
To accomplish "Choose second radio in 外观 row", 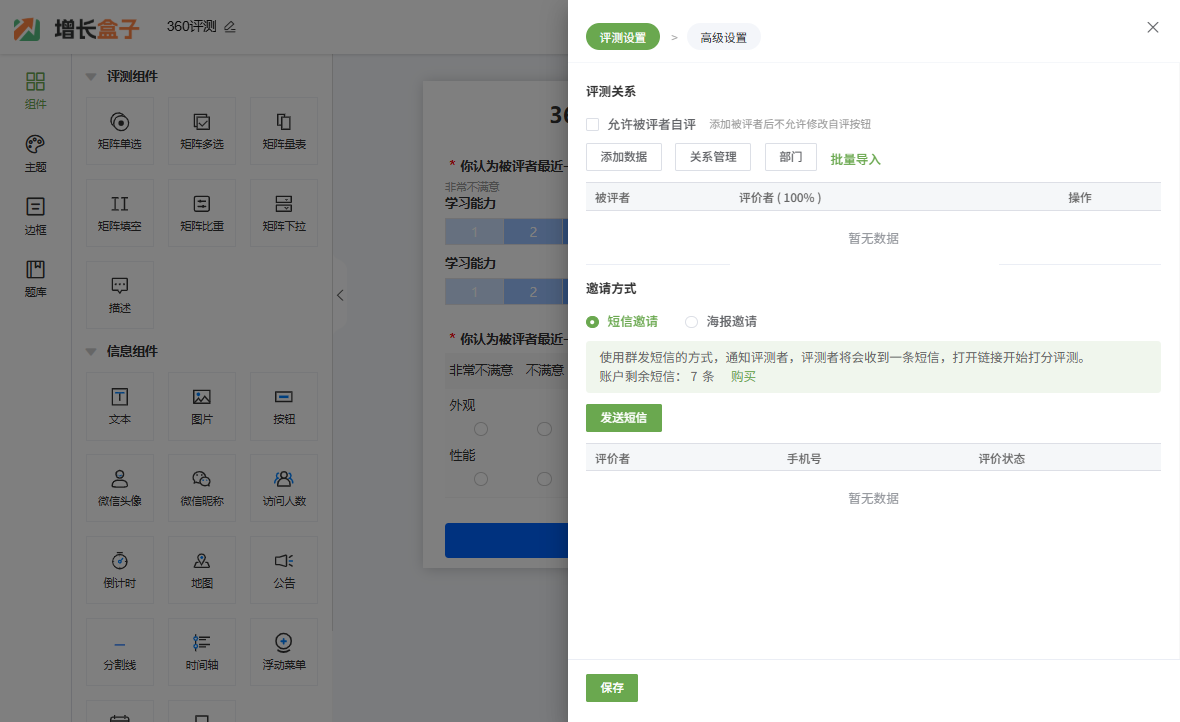I will tap(544, 429).
